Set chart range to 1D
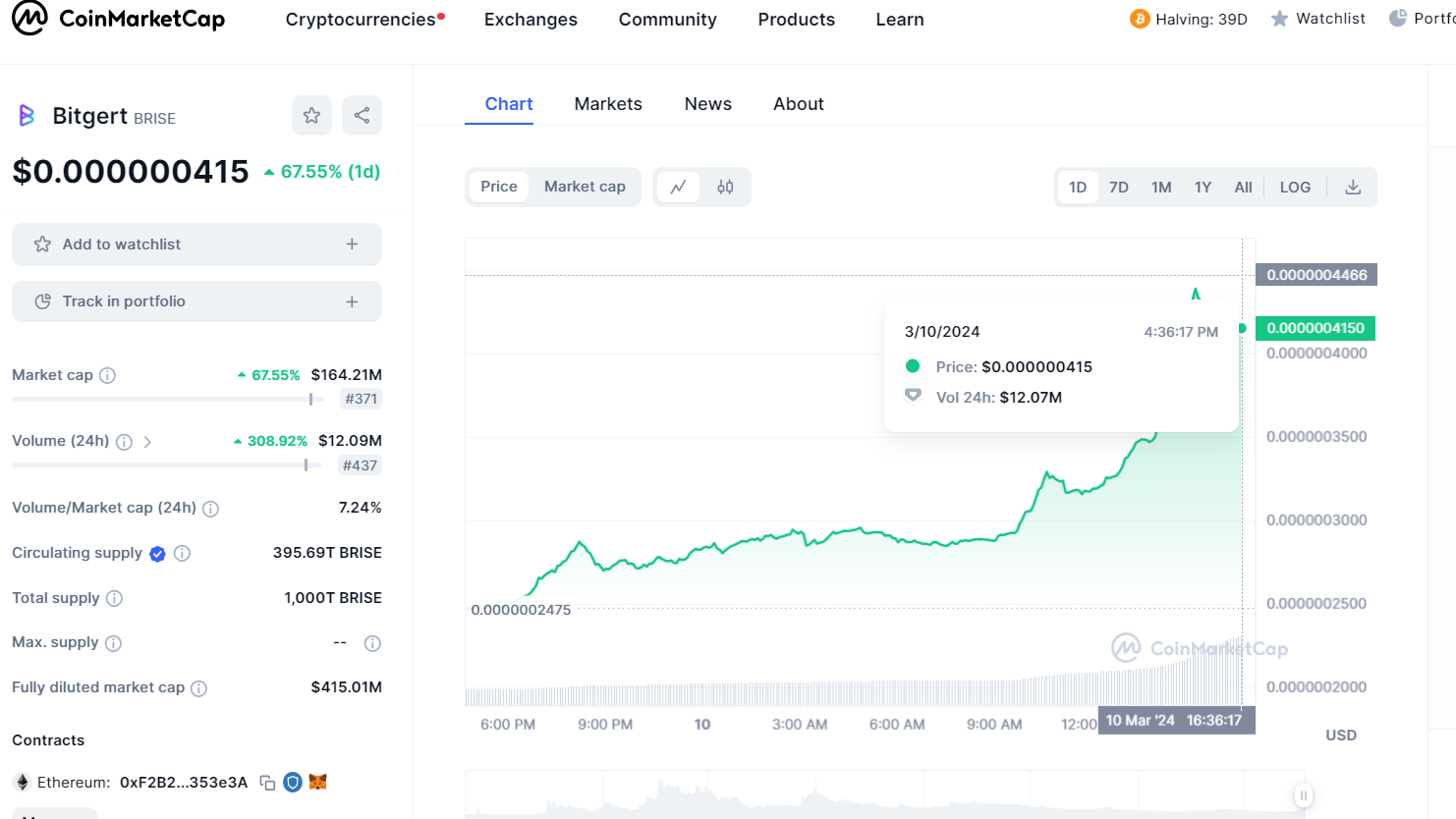This screenshot has width=1456, height=819. (1078, 187)
